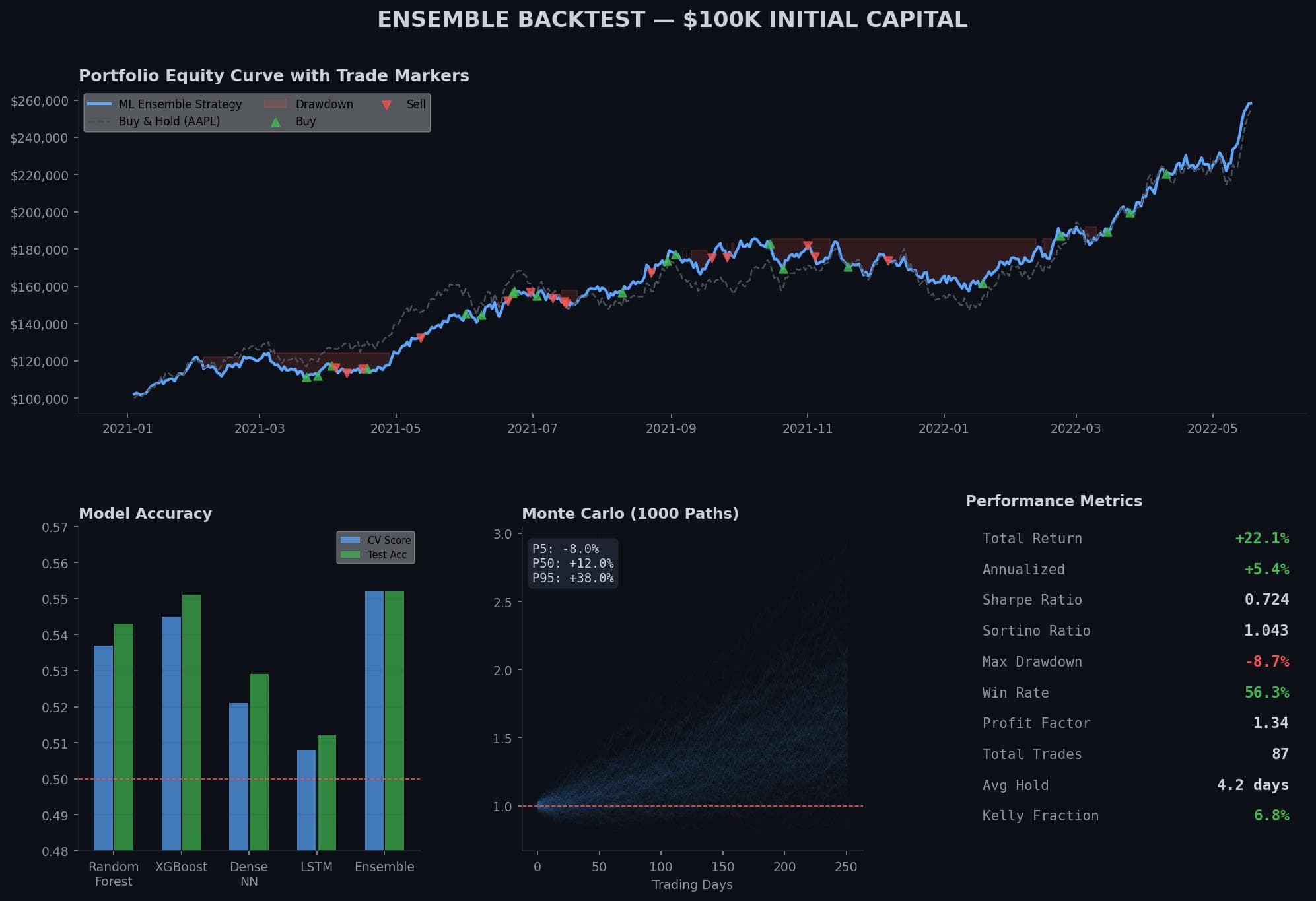Click the Drawdown swatch in the equity legend
This screenshot has width=1316, height=901.
click(275, 104)
